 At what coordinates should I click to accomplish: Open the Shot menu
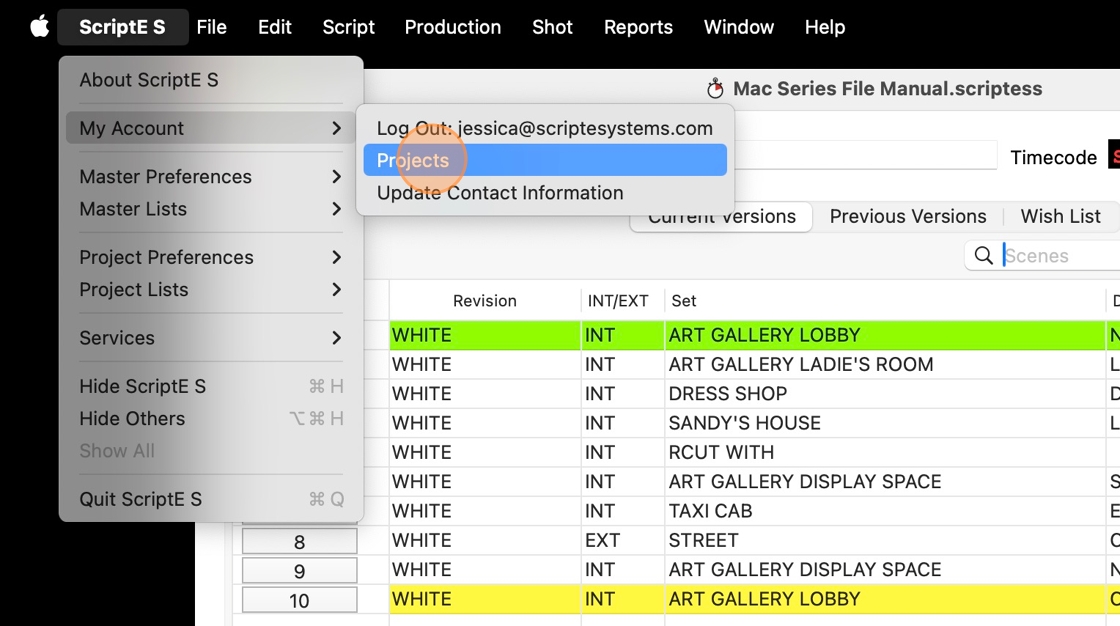tap(552, 27)
